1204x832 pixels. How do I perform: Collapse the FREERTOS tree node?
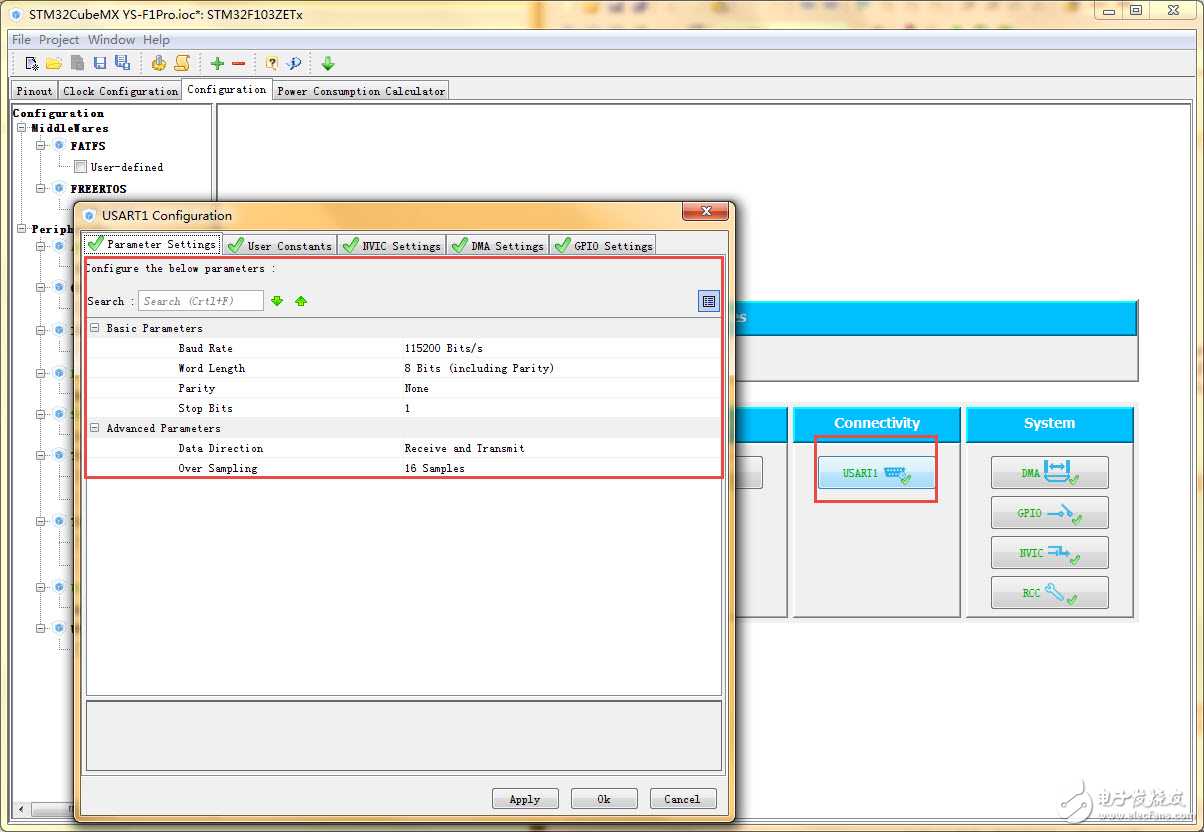tap(42, 188)
